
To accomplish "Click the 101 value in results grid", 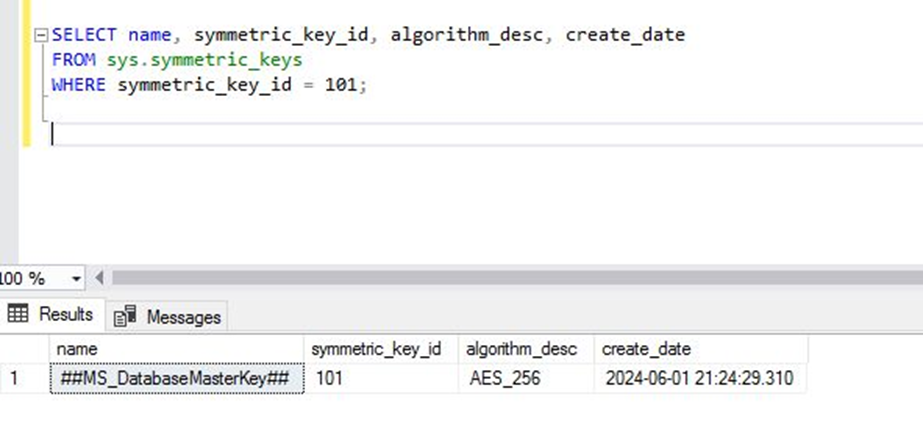I will (x=330, y=379).
